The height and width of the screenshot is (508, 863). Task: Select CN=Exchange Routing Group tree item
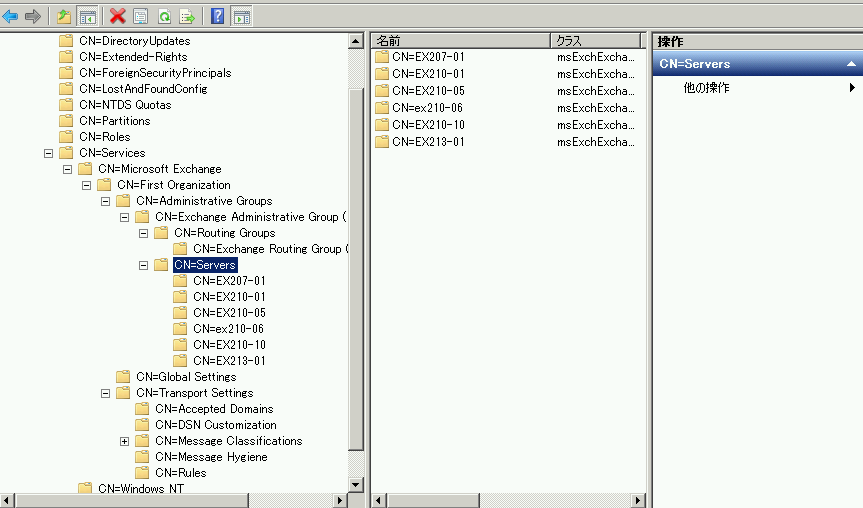coord(270,249)
